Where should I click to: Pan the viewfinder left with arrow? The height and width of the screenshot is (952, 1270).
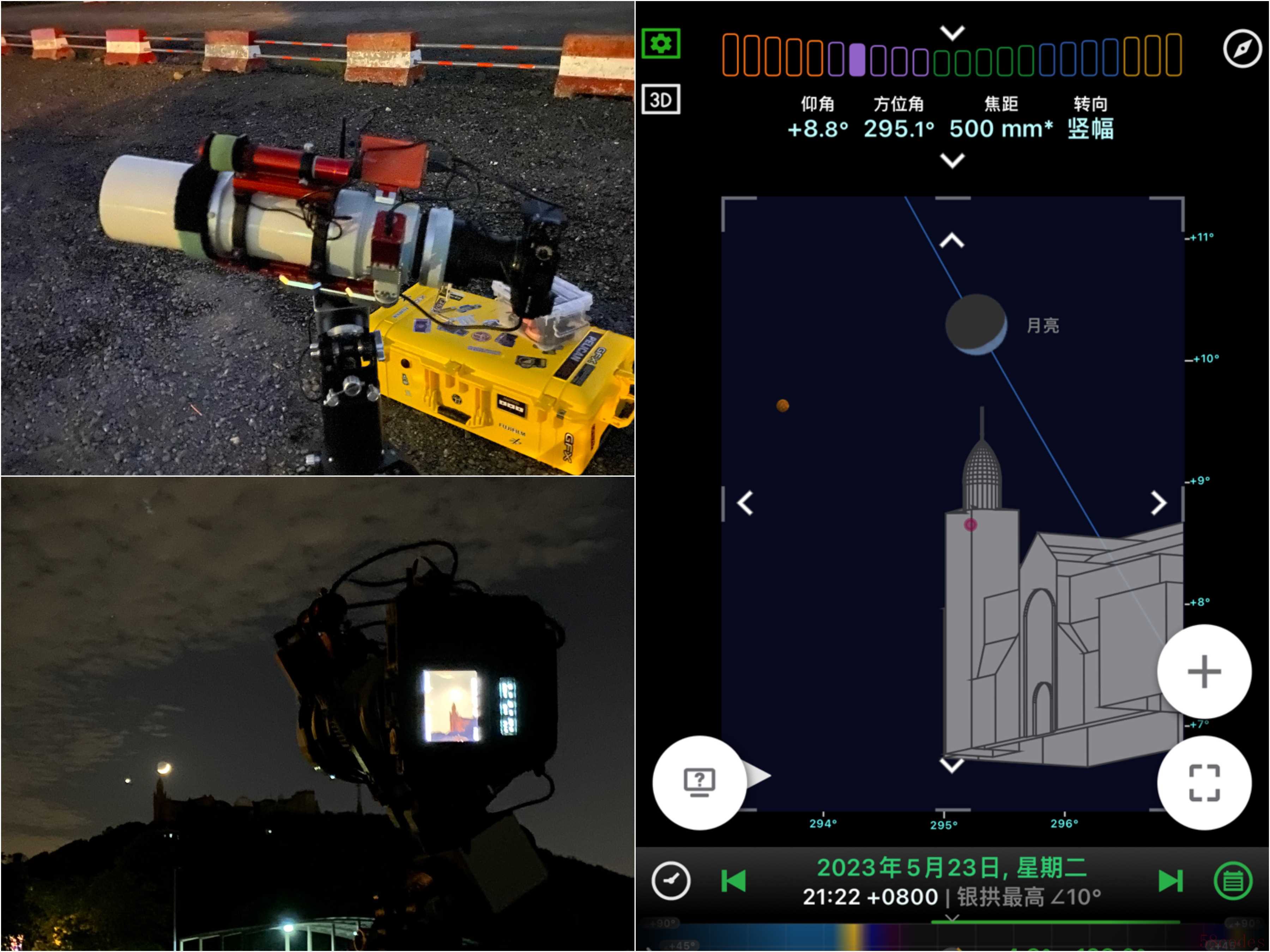click(745, 503)
